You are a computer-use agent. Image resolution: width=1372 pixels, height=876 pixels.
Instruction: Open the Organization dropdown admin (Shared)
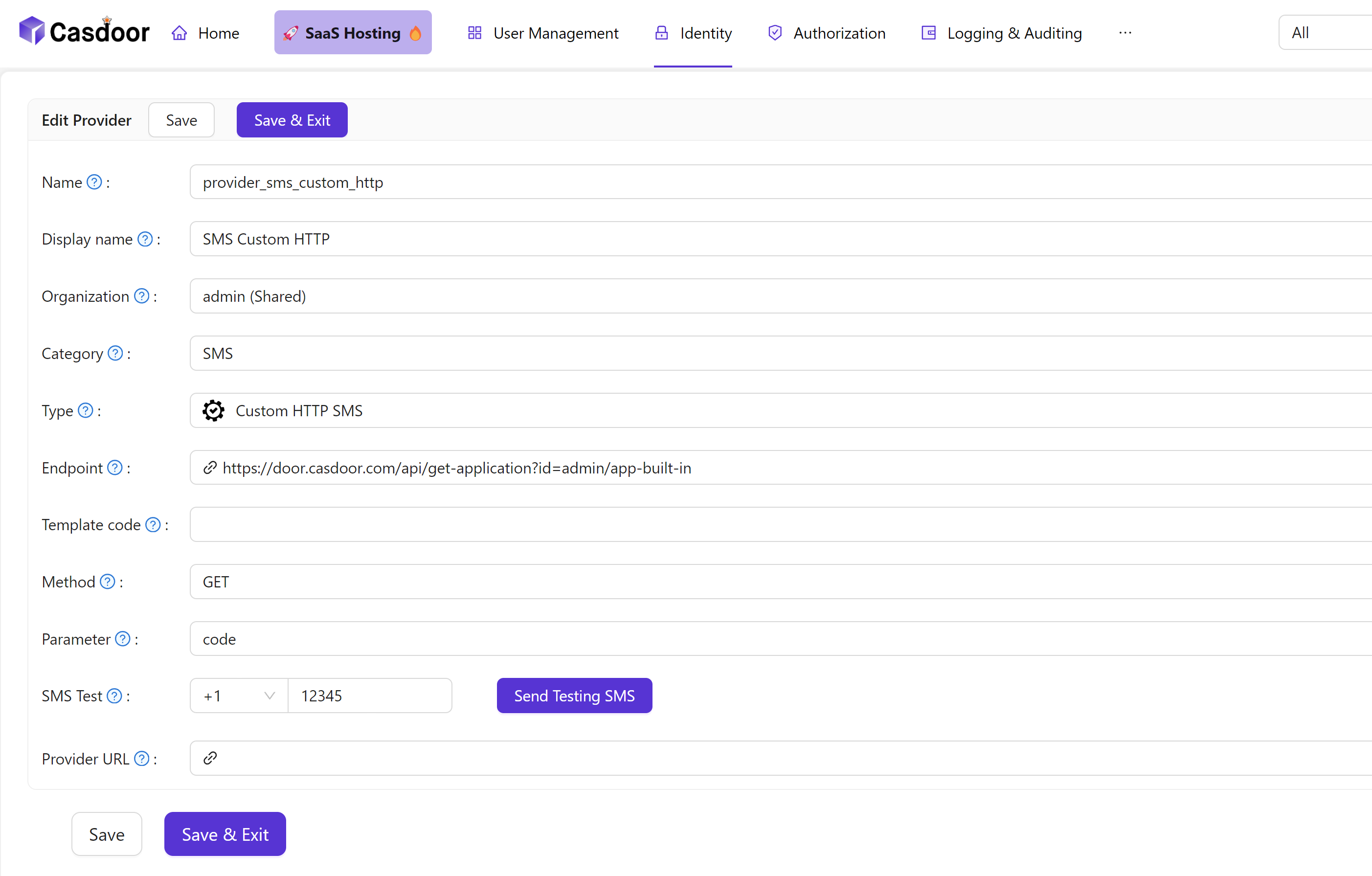(781, 296)
